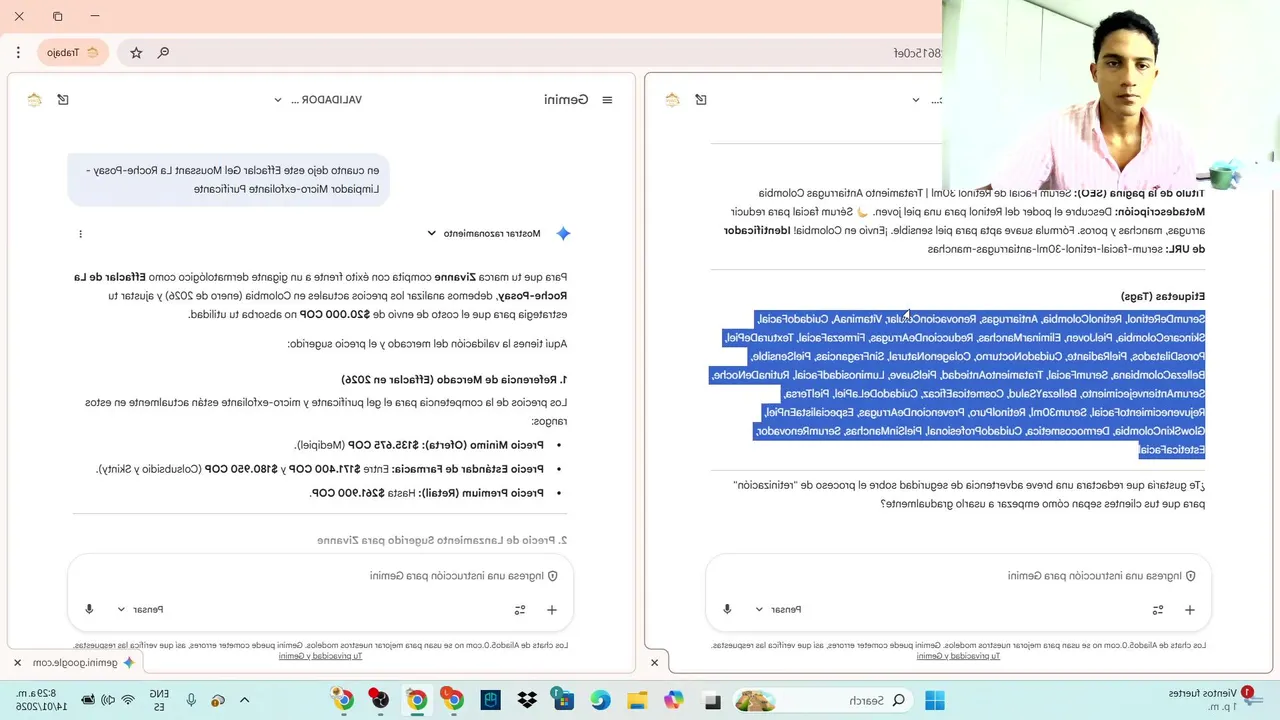Open the privacy link under the VALIDADOR chat
The image size is (1280, 720).
[320, 656]
